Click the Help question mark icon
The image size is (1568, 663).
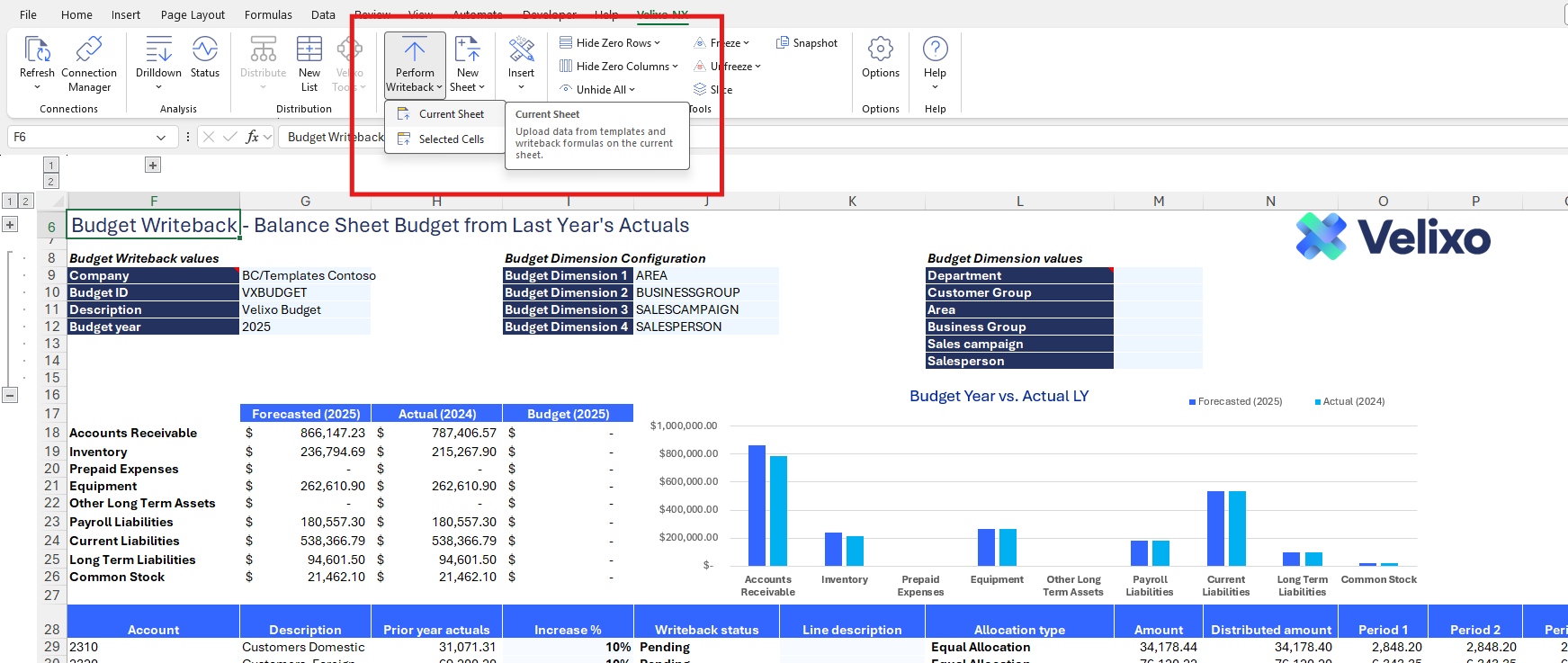(935, 50)
